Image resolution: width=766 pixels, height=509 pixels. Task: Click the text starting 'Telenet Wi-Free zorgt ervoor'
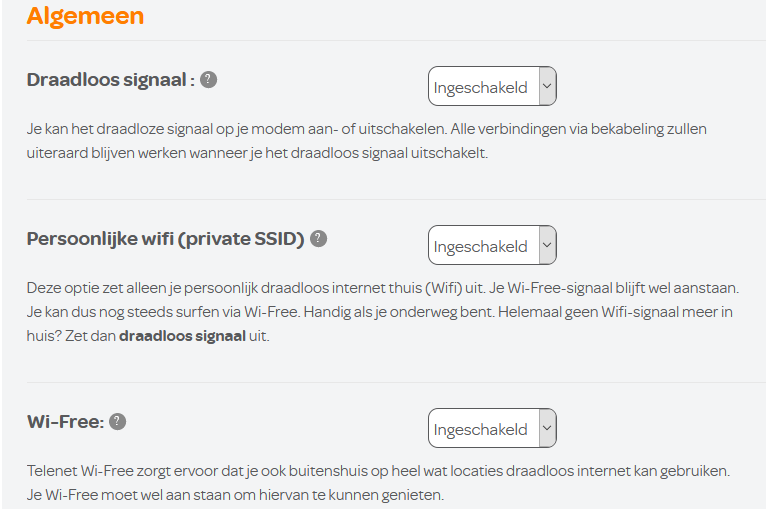coord(379,470)
